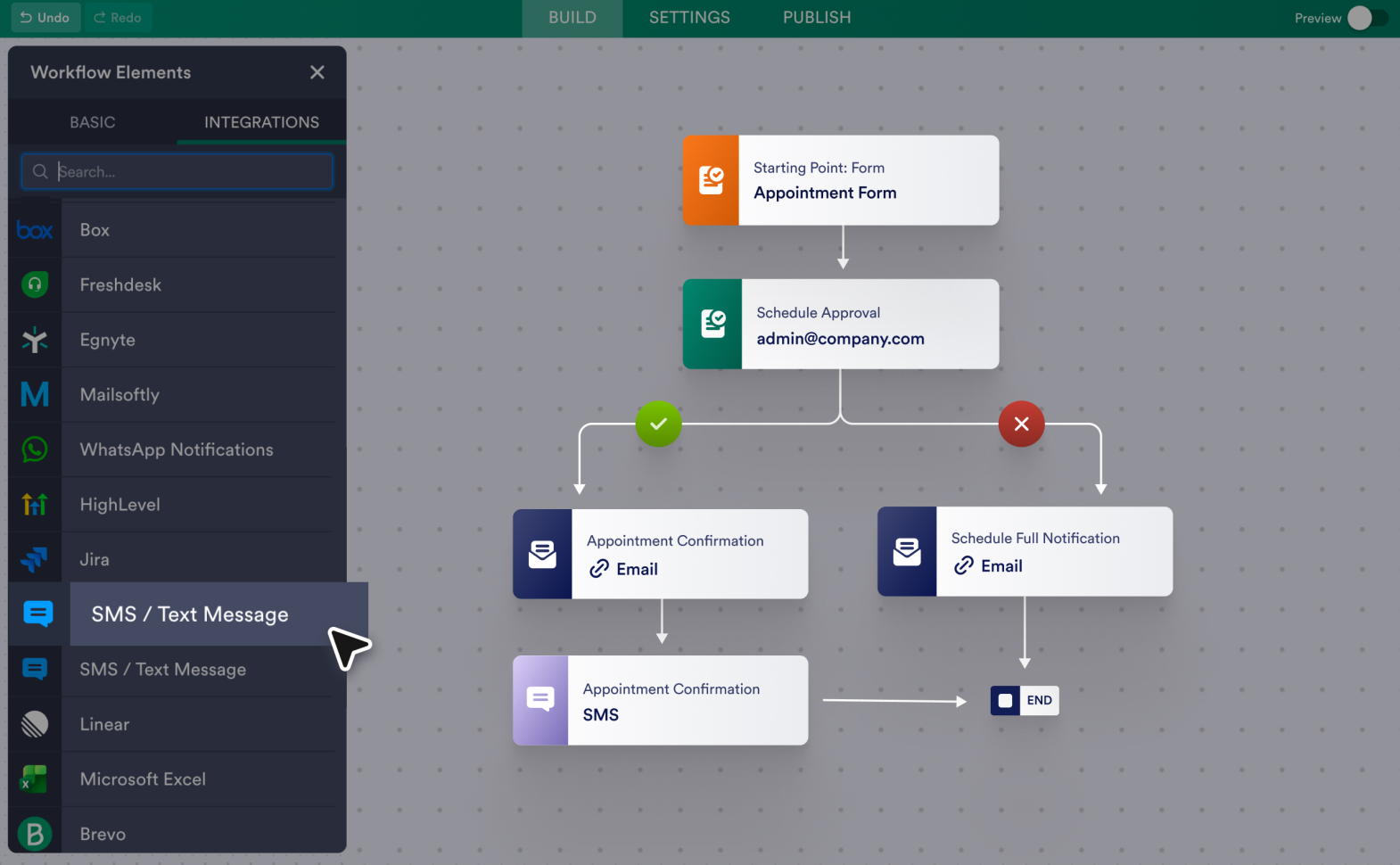Screen dimensions: 1400x865
Task: Select the END node stop icon
Action: point(1005,701)
